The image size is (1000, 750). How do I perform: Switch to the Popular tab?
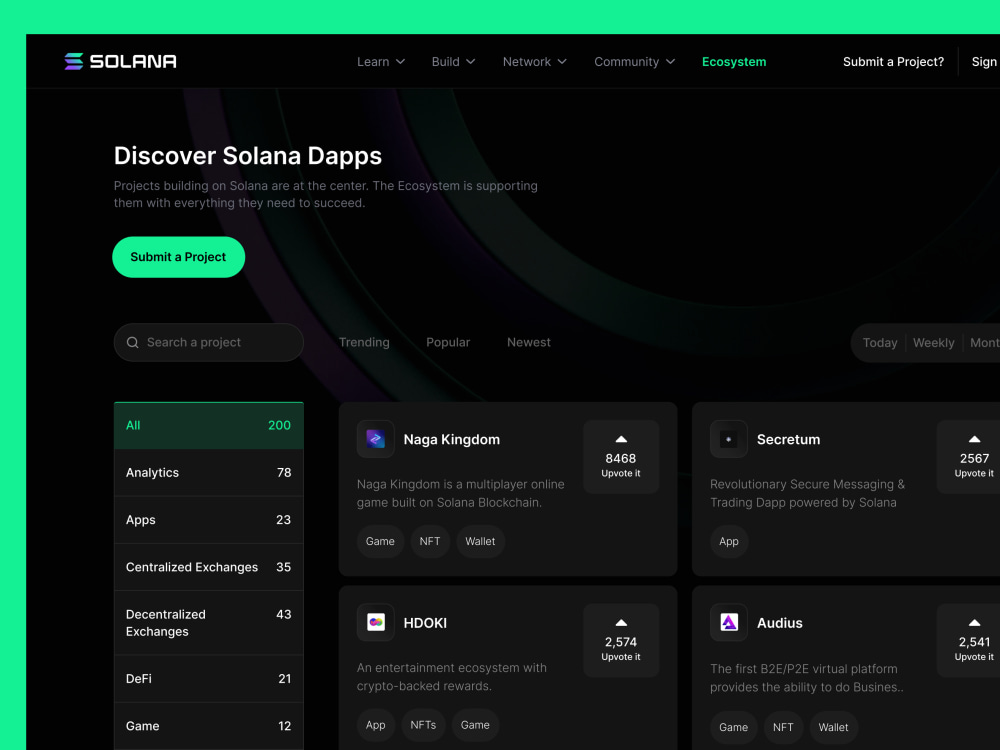coord(448,342)
